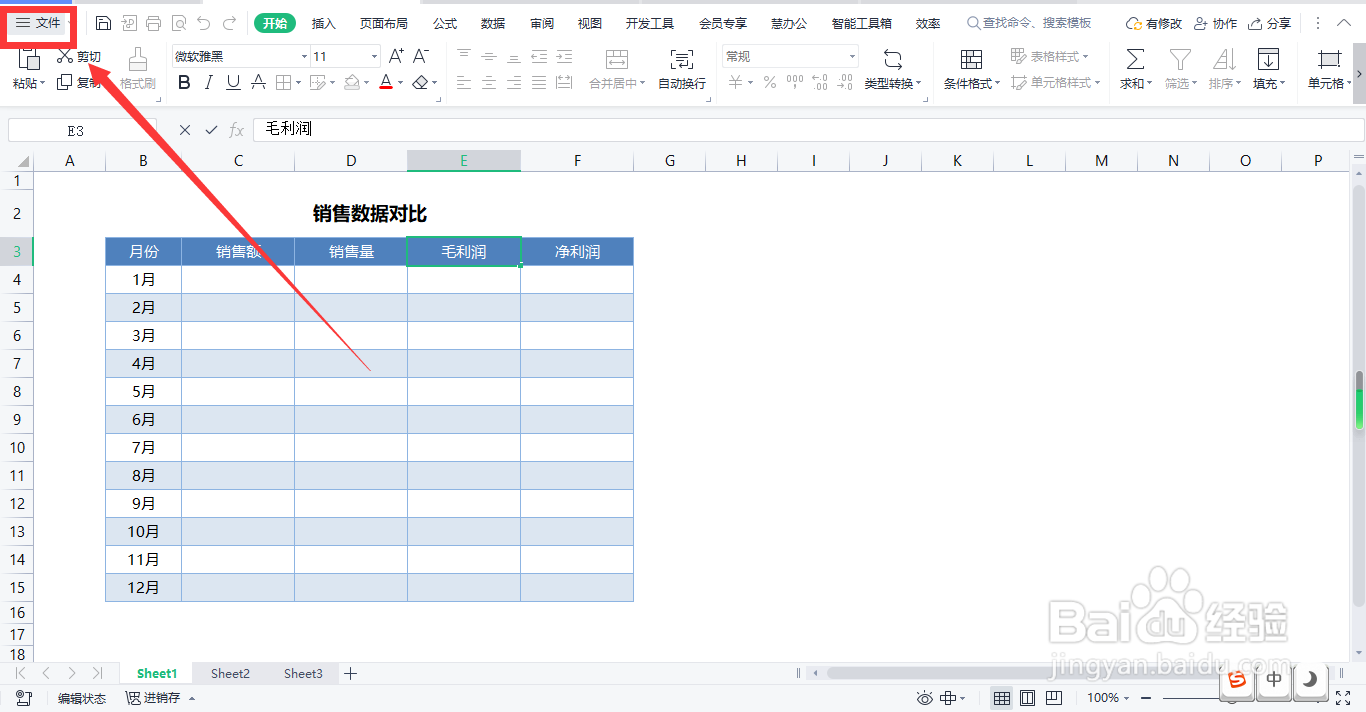Viewport: 1366px width, 712px height.
Task: Toggle Italic formatting
Action: pos(209,83)
